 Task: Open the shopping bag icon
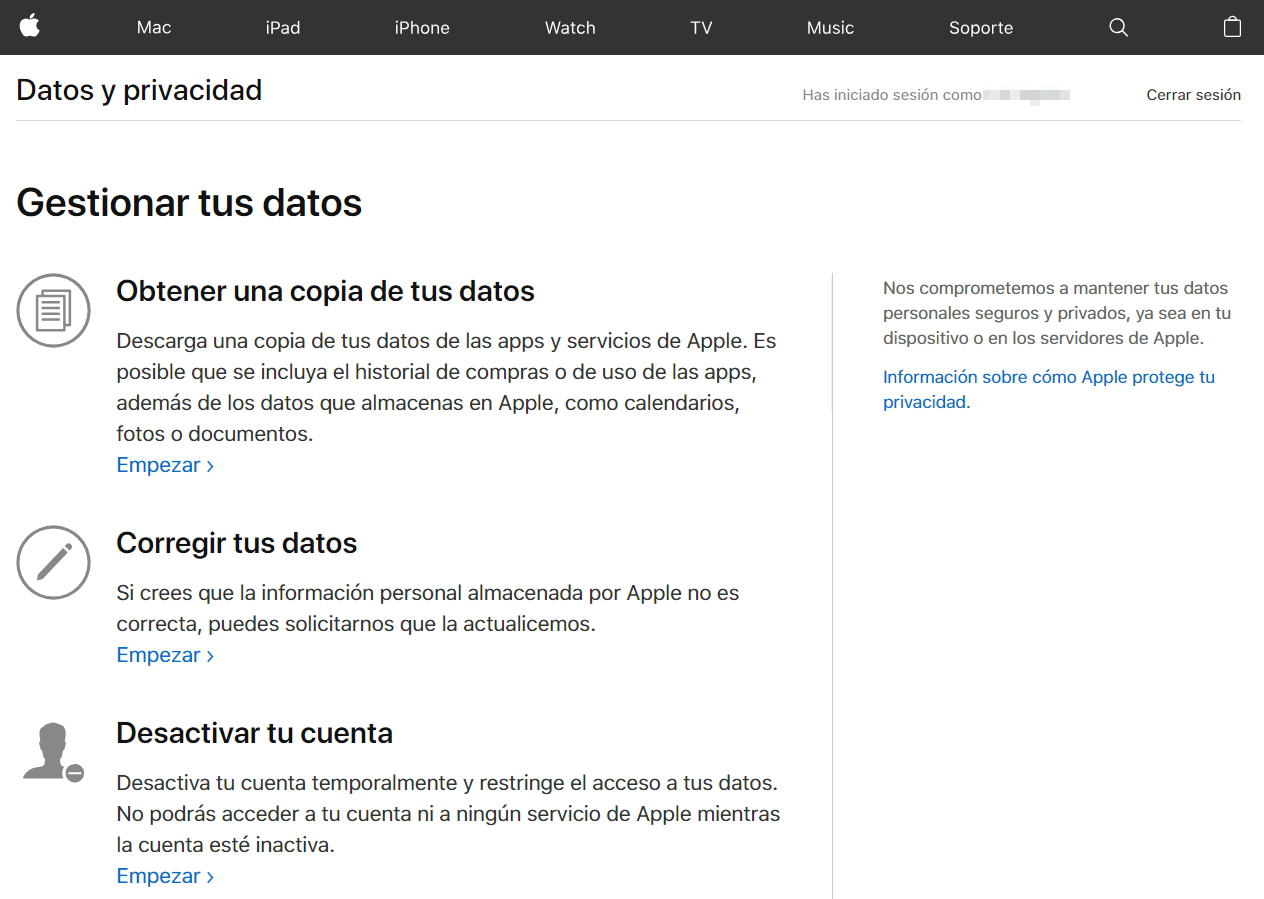click(1233, 27)
